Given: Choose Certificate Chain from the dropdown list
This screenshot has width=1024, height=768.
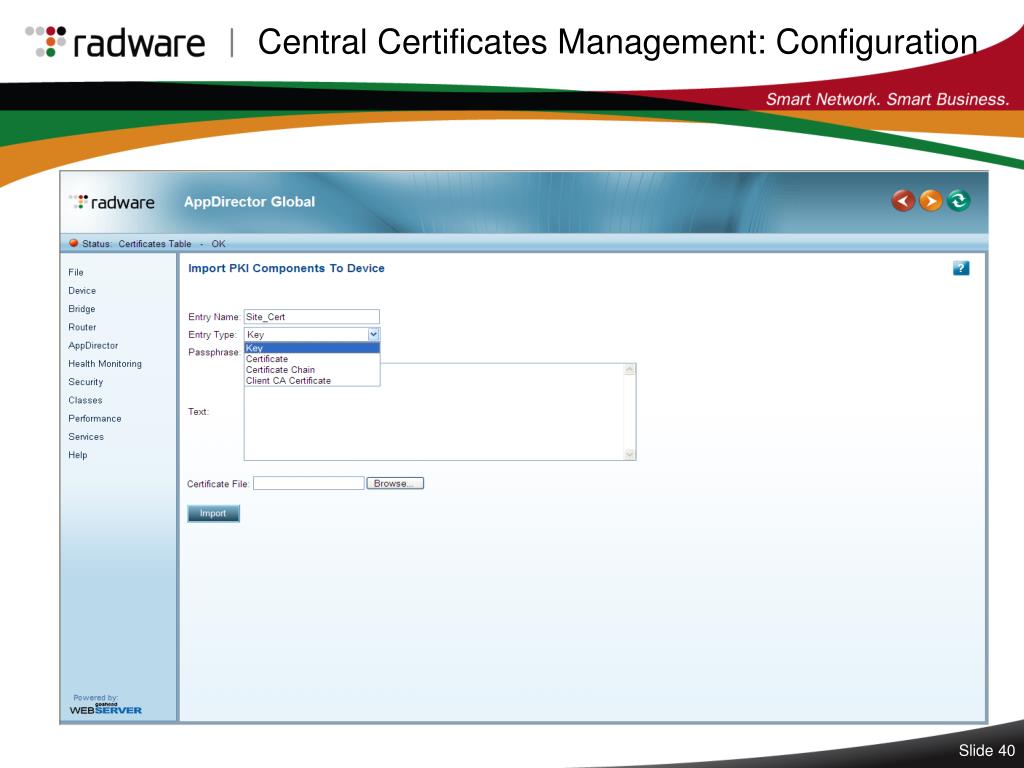Looking at the screenshot, I should [x=280, y=370].
